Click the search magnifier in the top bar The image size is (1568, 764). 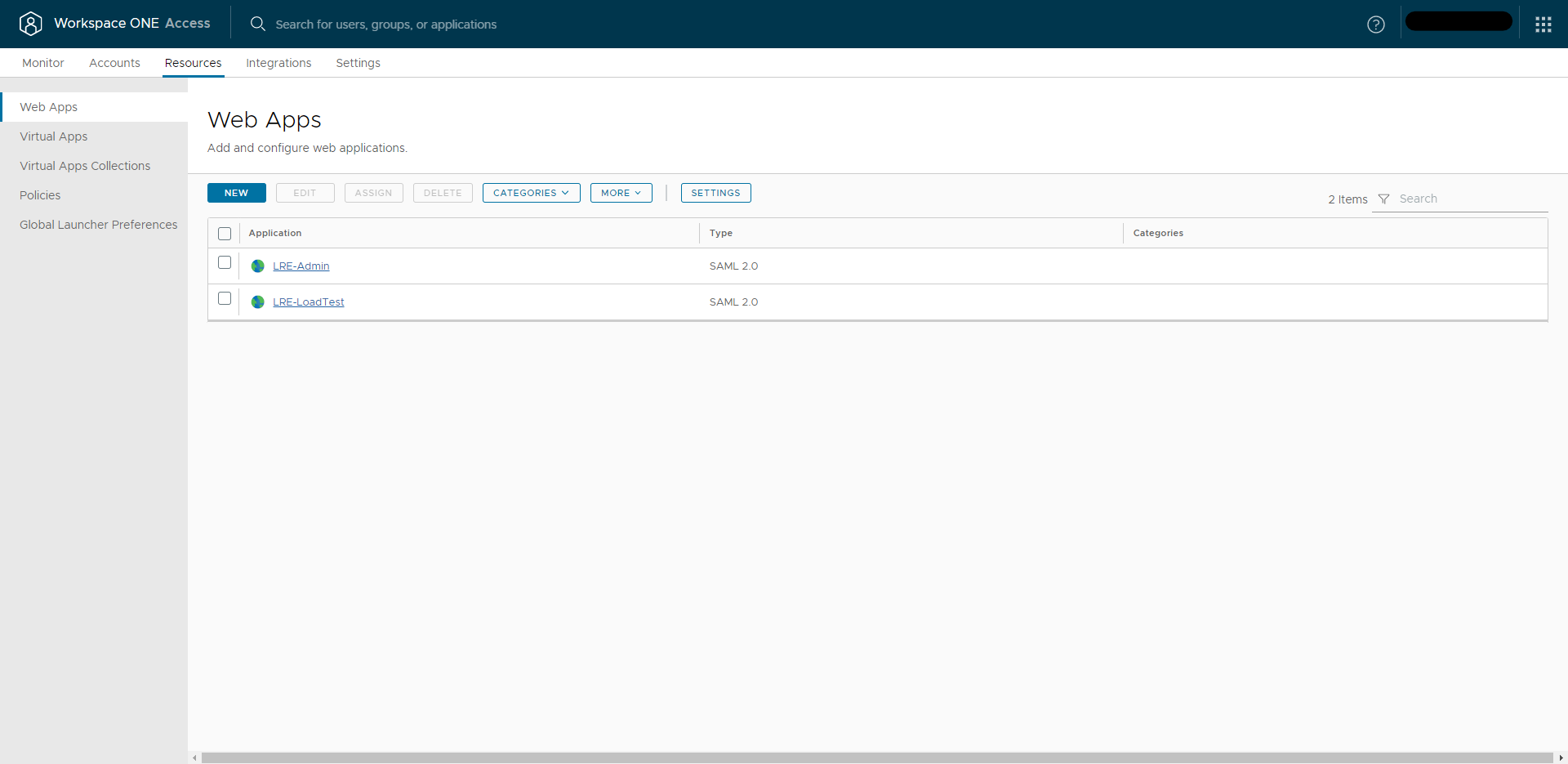(x=258, y=25)
